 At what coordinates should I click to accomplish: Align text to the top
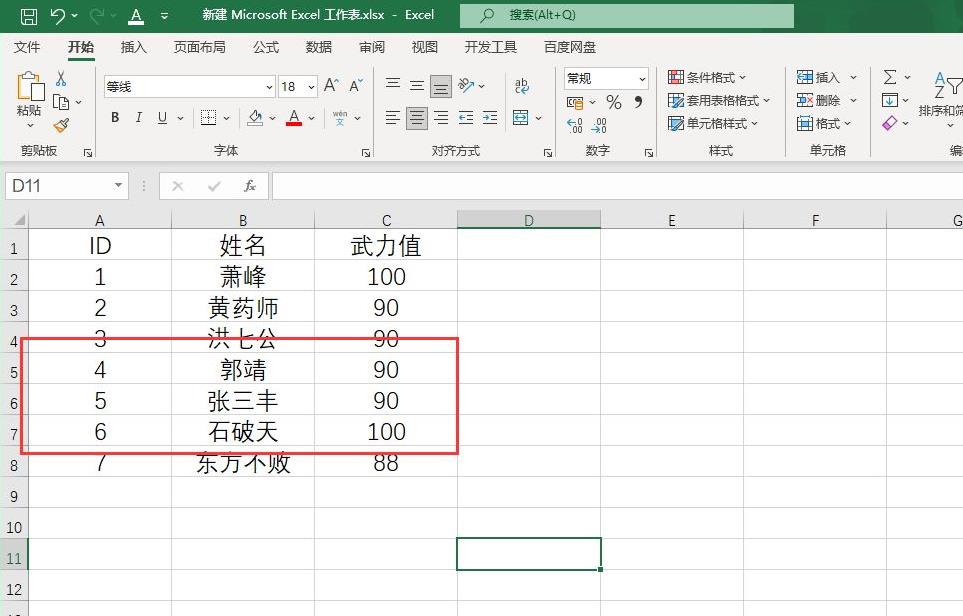[x=393, y=85]
